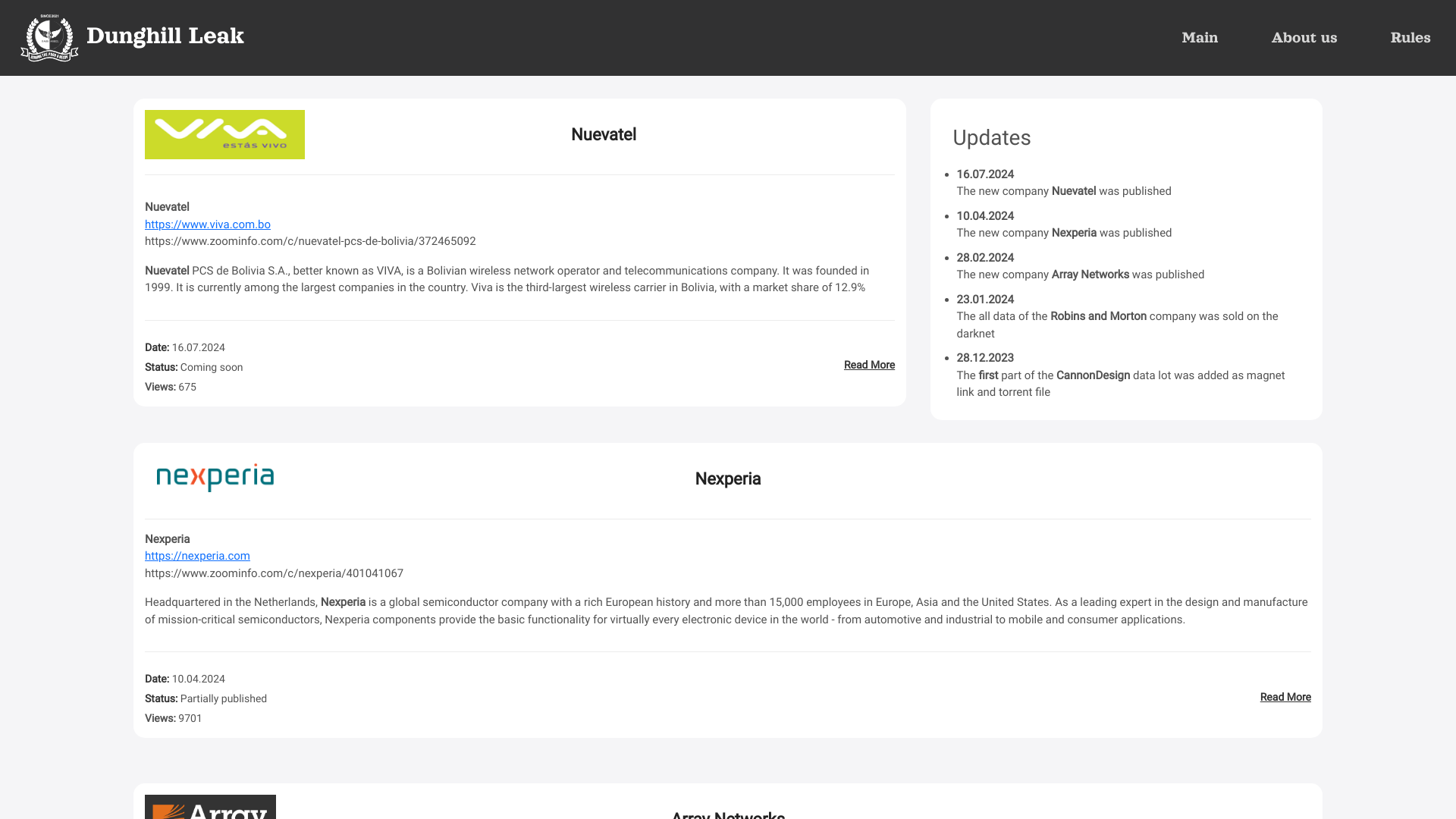Screen dimensions: 1456x819
Task: Click the Array Networks heading
Action: pos(727,814)
